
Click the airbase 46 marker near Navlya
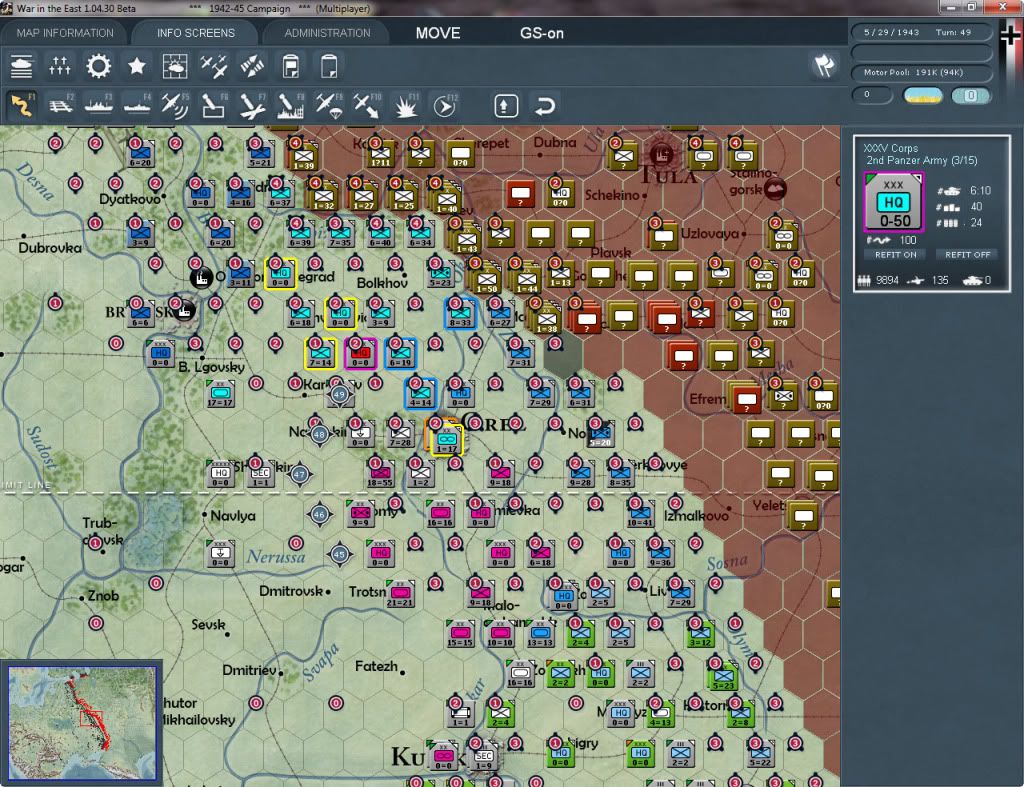[x=319, y=515]
